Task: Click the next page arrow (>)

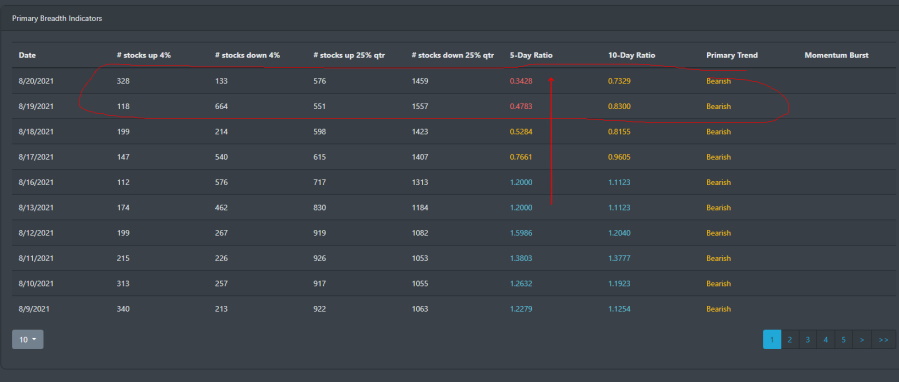Action: [862, 340]
